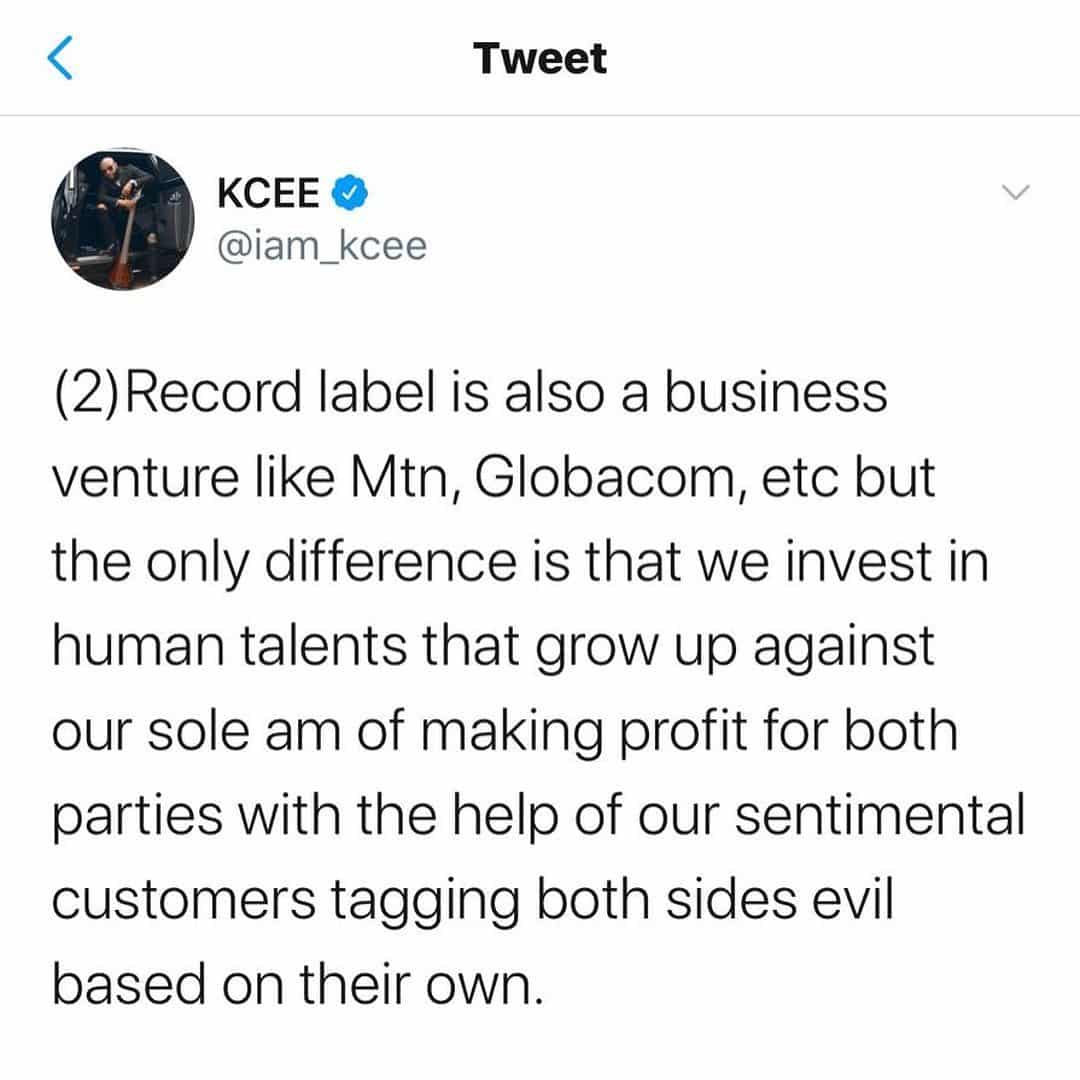Expand the tweet options chevron
Image resolution: width=1080 pixels, height=1080 pixels.
click(x=1016, y=194)
